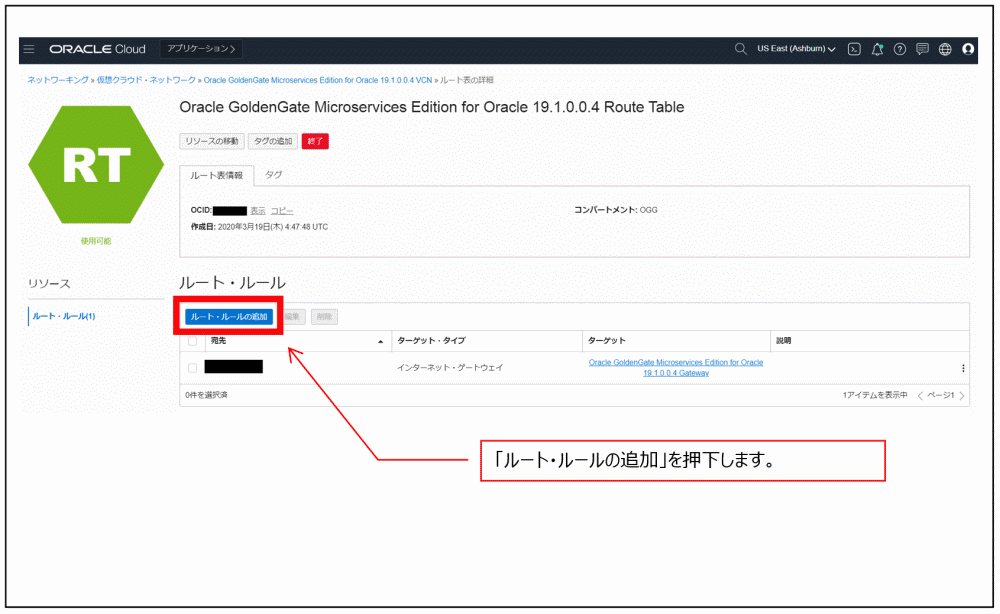This screenshot has height=614, width=1000.
Task: Go to ネットワーキング breadcrumb
Action: tap(58, 80)
